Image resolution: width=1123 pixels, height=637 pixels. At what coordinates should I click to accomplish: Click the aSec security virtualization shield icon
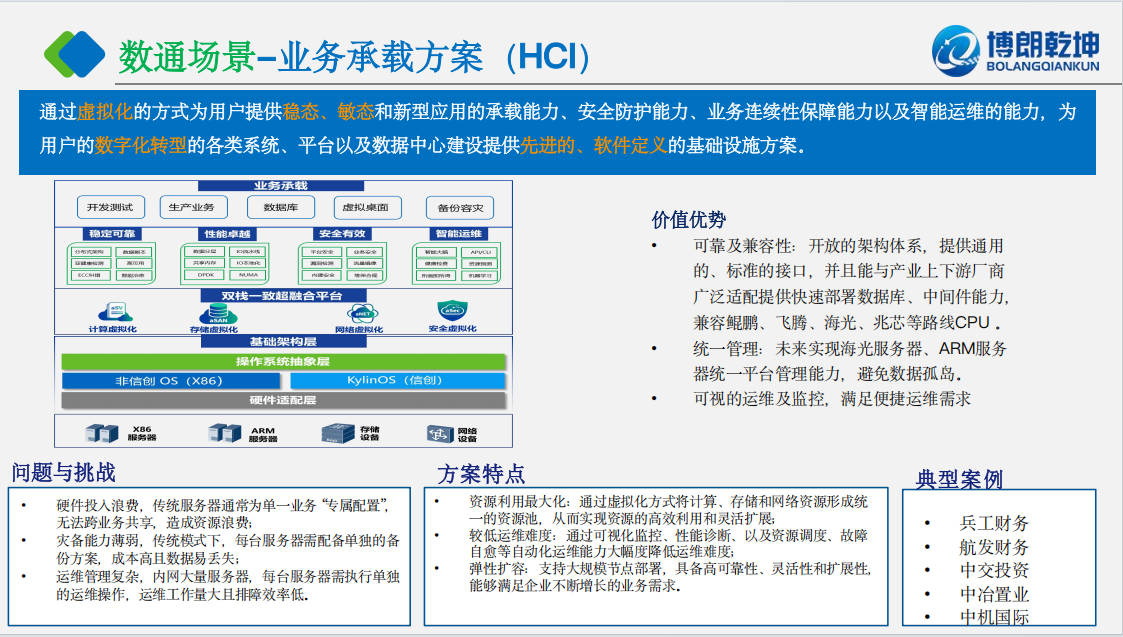point(451,311)
